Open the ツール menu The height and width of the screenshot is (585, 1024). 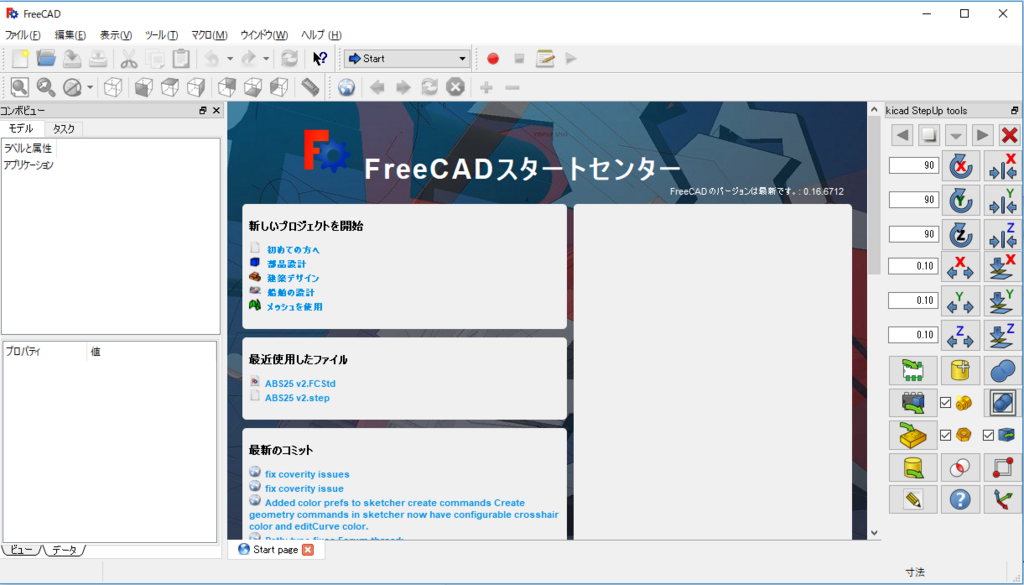[161, 35]
